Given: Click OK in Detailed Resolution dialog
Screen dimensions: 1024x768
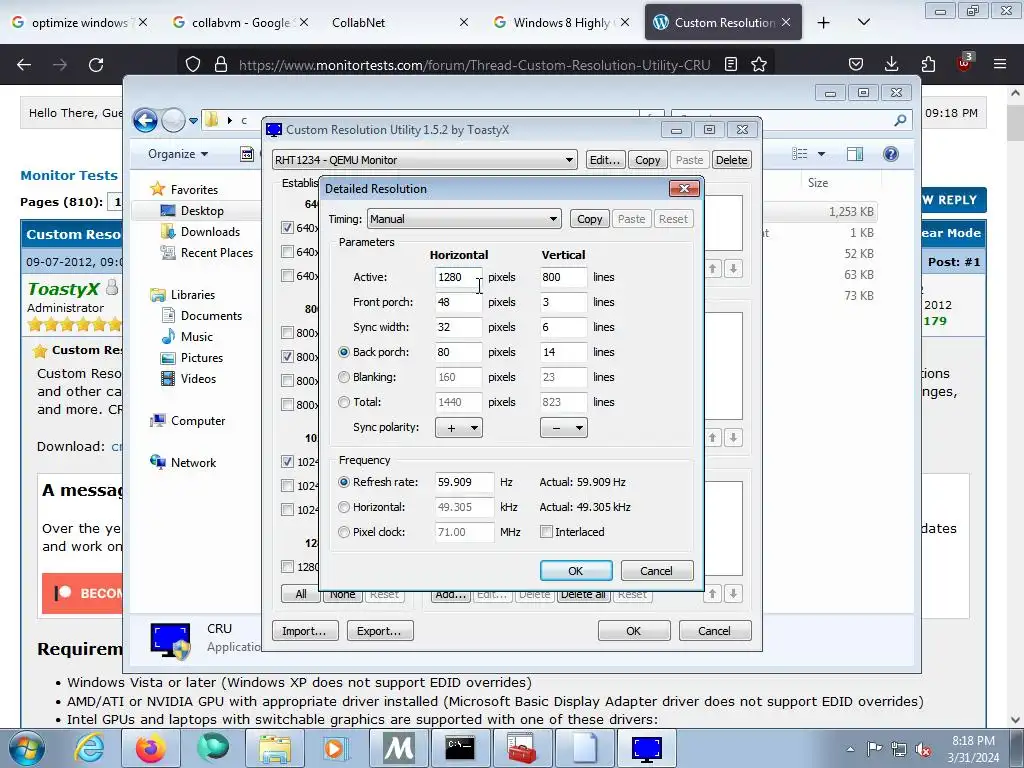Looking at the screenshot, I should 576,571.
